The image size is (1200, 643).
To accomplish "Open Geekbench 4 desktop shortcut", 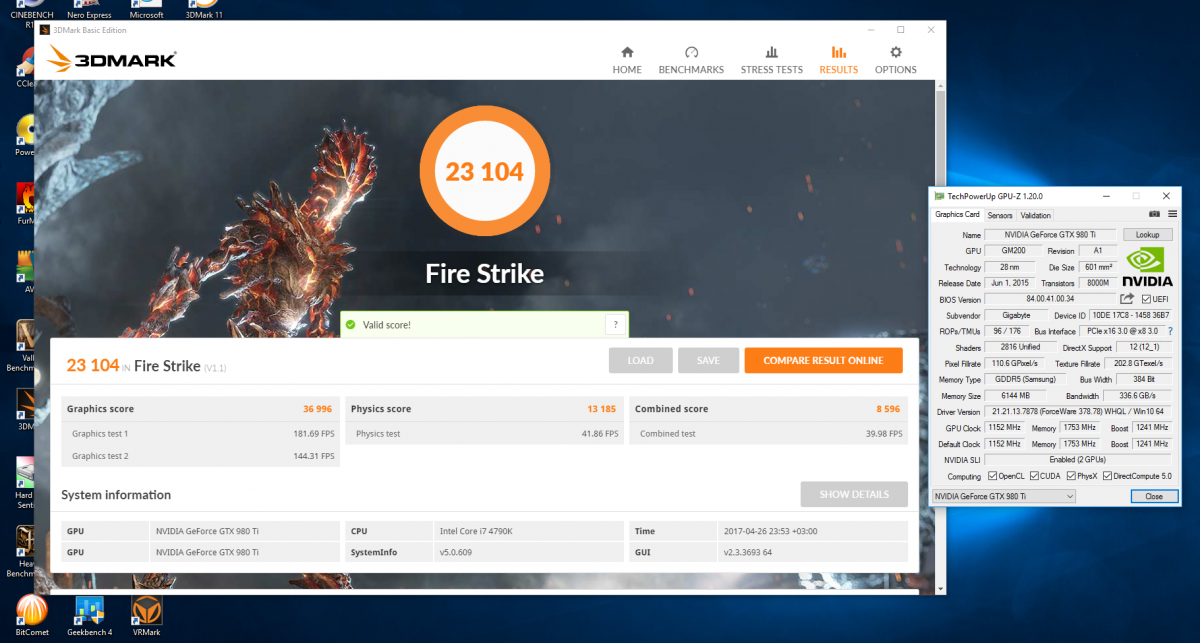I will [89, 613].
